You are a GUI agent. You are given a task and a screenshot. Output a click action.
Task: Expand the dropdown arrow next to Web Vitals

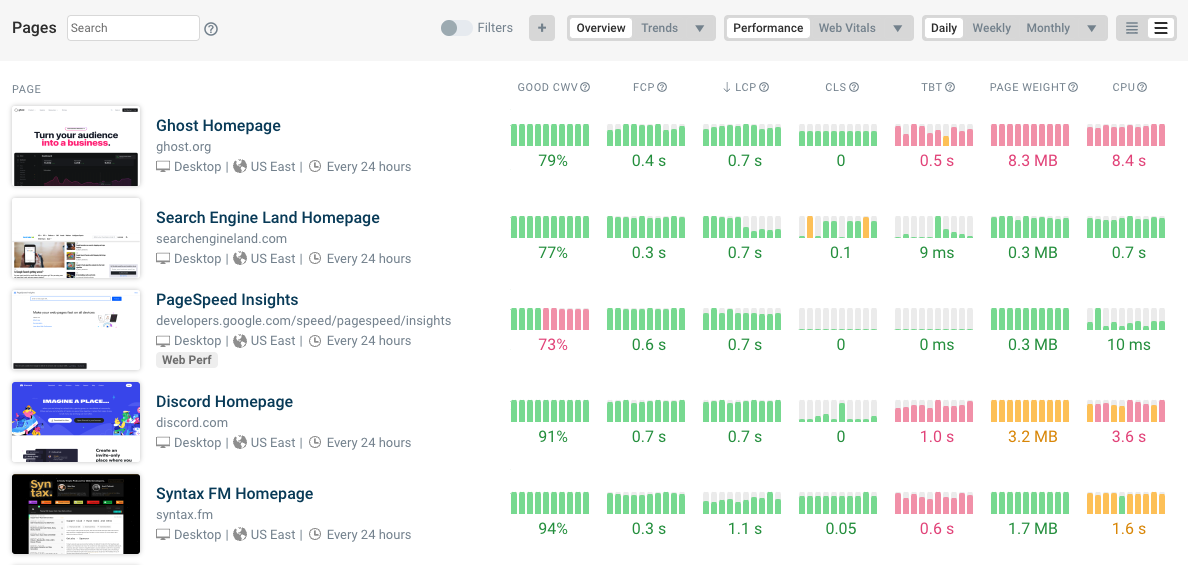[898, 28]
